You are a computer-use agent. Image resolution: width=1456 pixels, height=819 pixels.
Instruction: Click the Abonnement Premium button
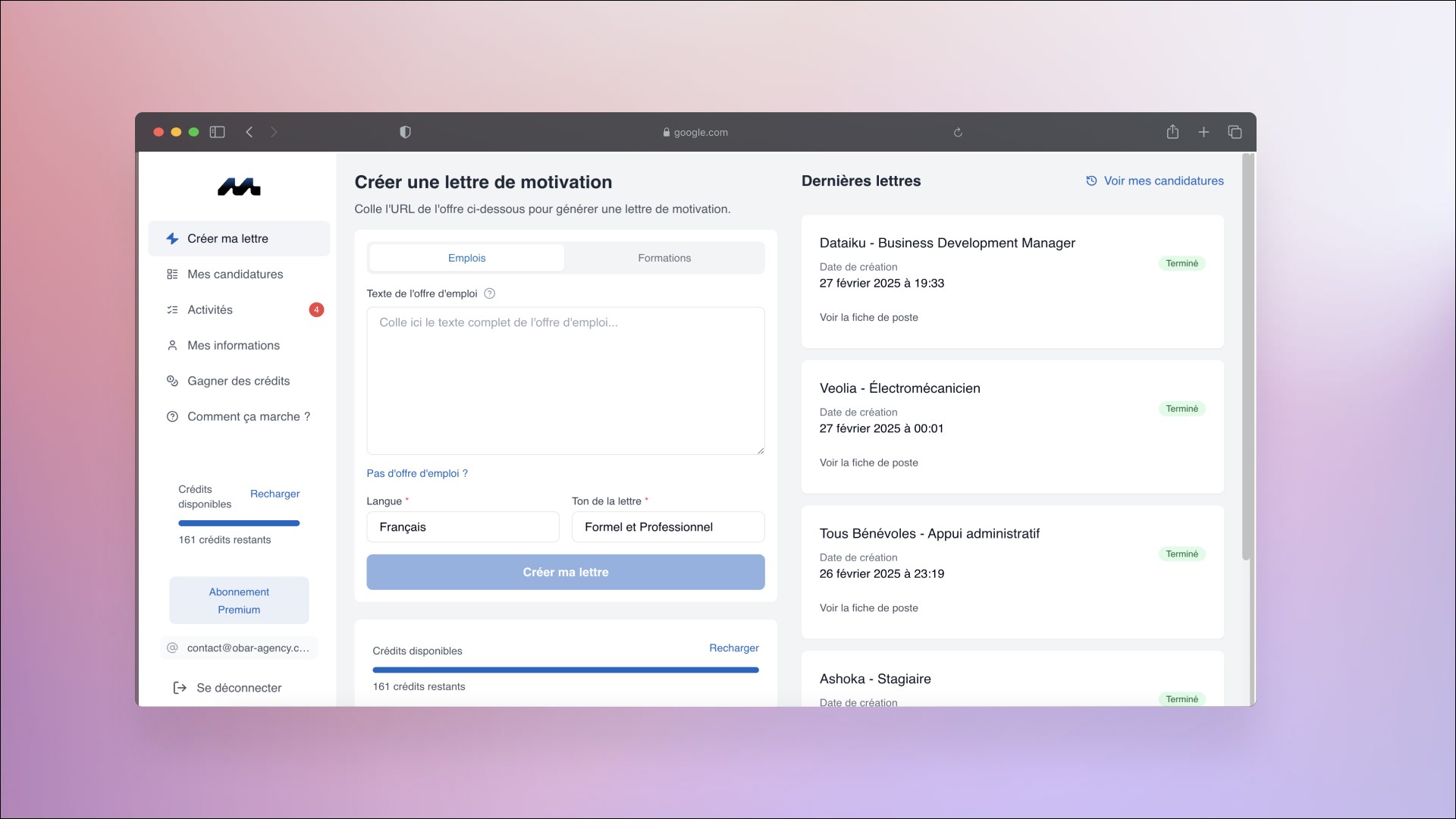[239, 601]
